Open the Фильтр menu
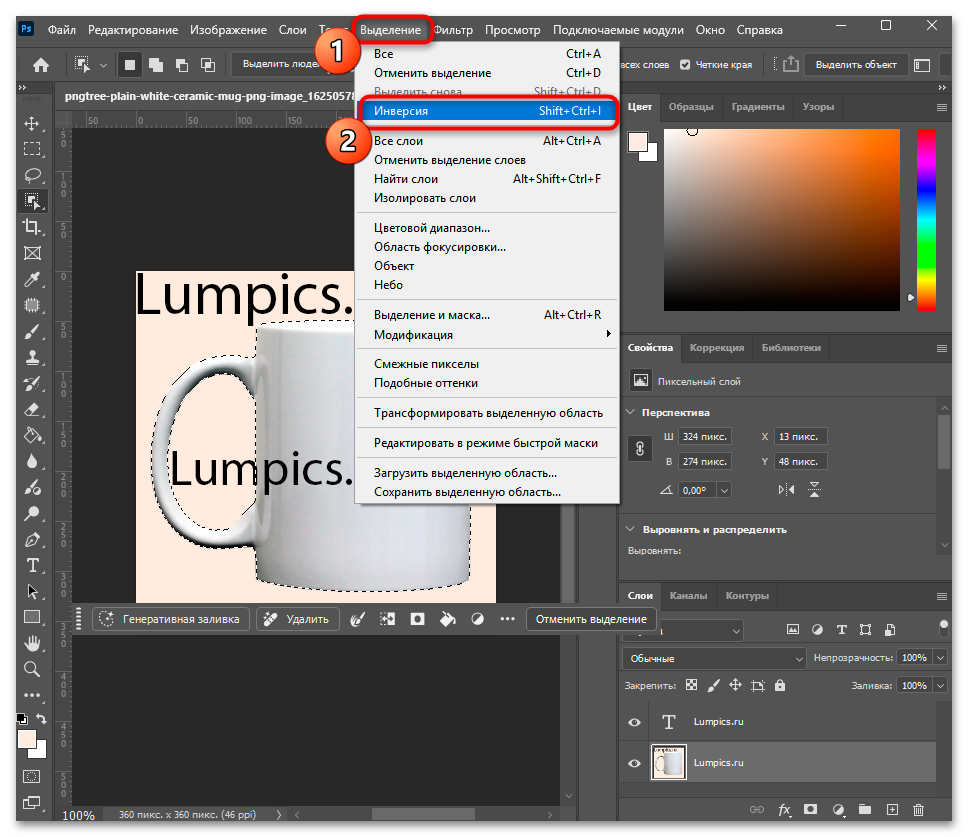The width and height of the screenshot is (968, 837). [453, 30]
